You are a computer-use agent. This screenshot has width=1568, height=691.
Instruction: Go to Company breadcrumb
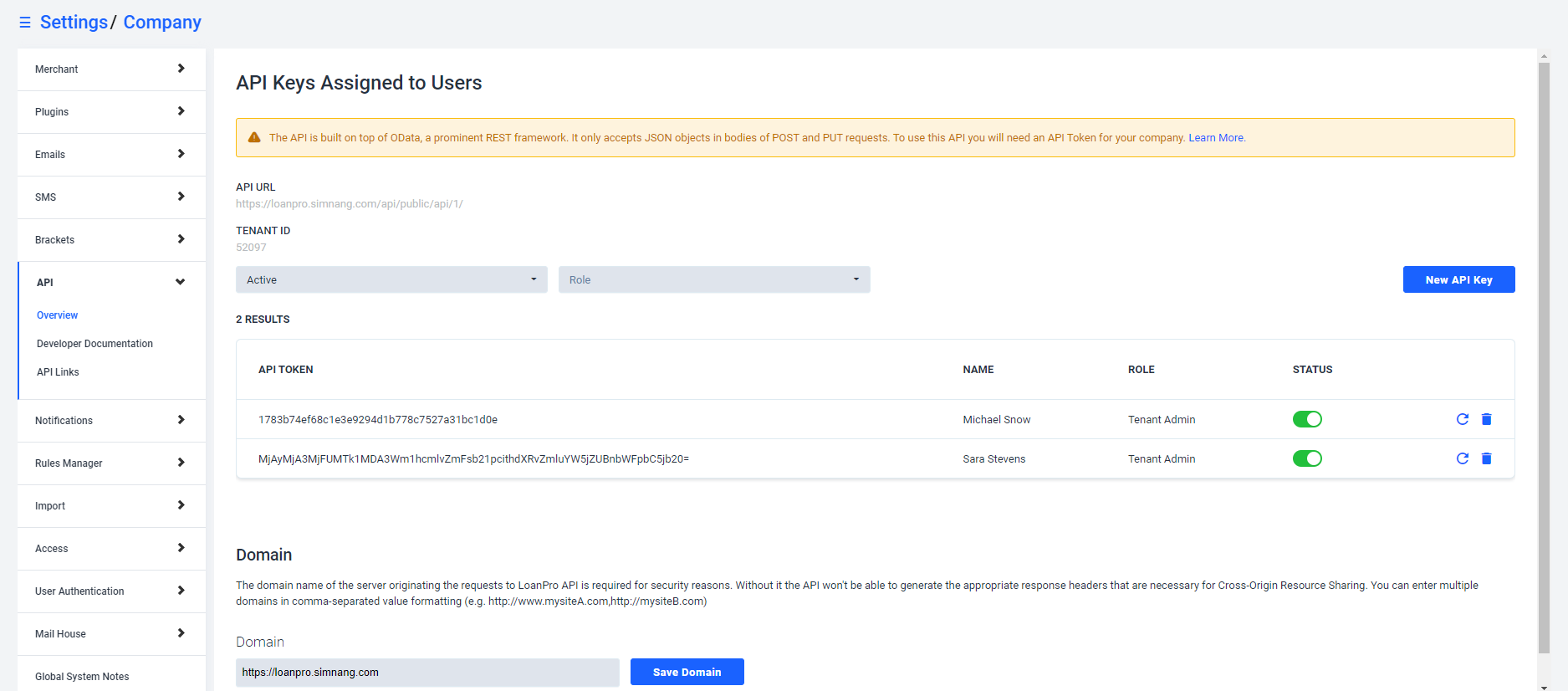point(162,23)
